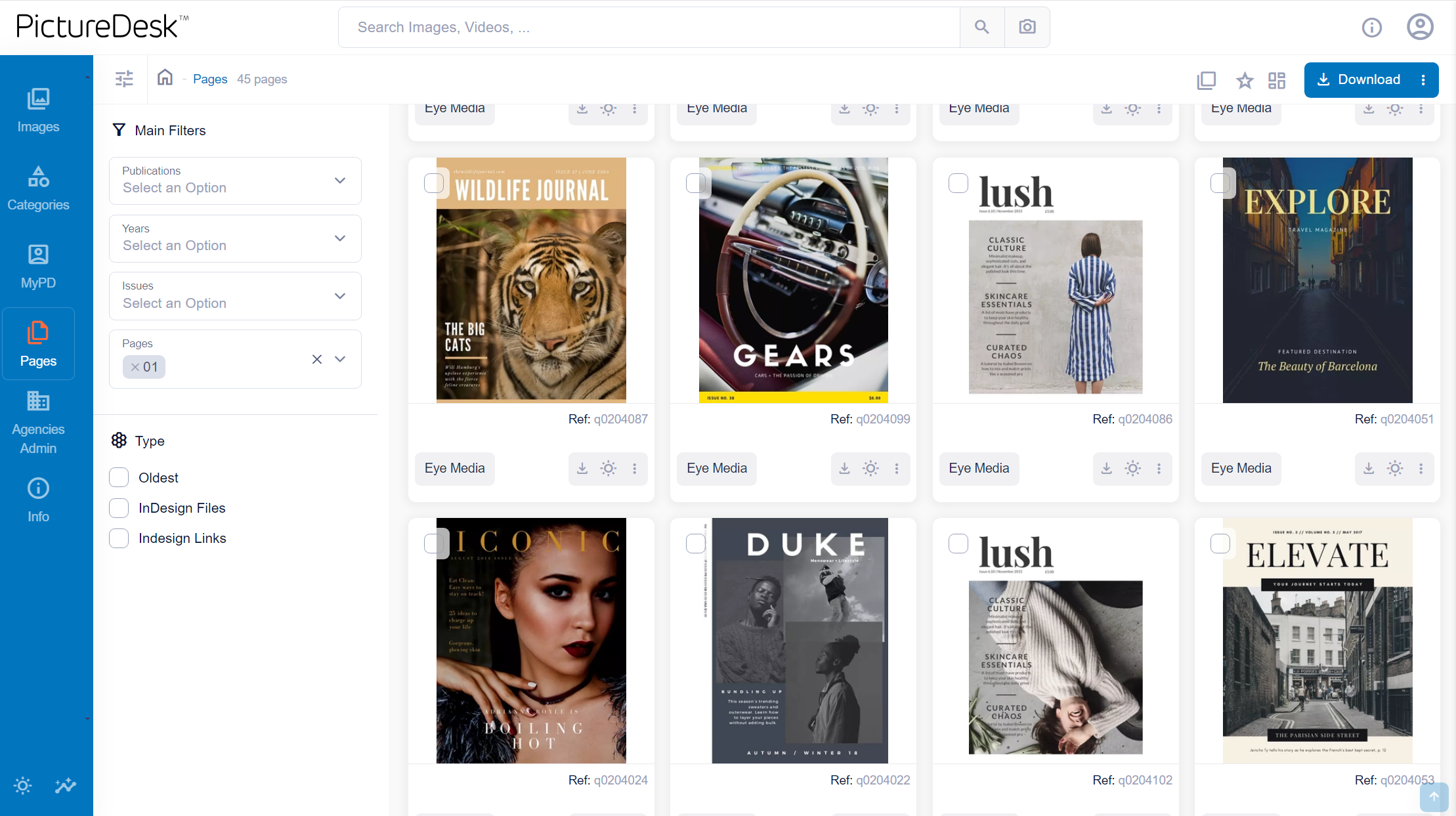Open user account profile icon
The height and width of the screenshot is (816, 1456).
click(x=1419, y=27)
